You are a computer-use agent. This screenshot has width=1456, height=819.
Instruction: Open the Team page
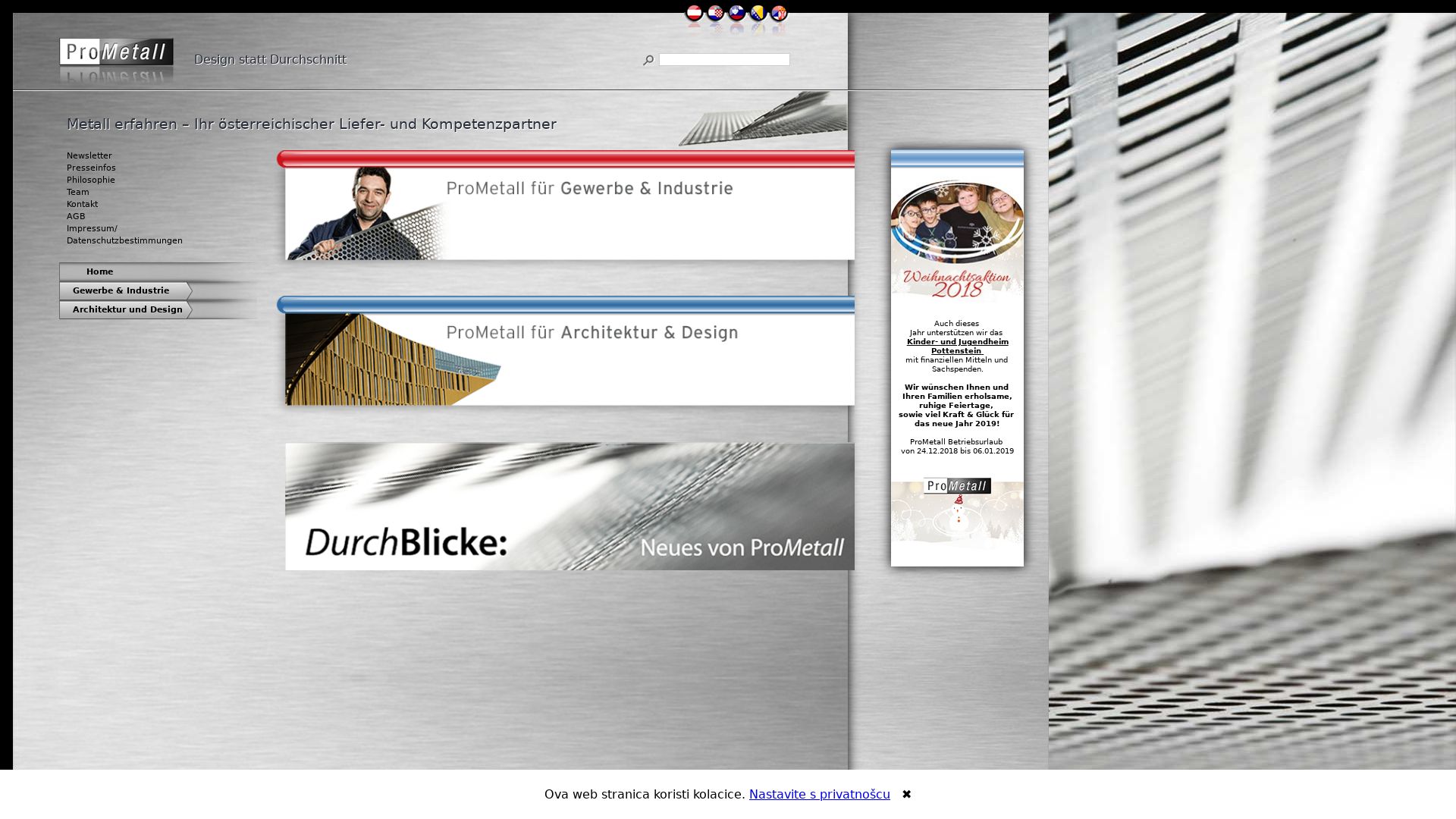(x=77, y=192)
